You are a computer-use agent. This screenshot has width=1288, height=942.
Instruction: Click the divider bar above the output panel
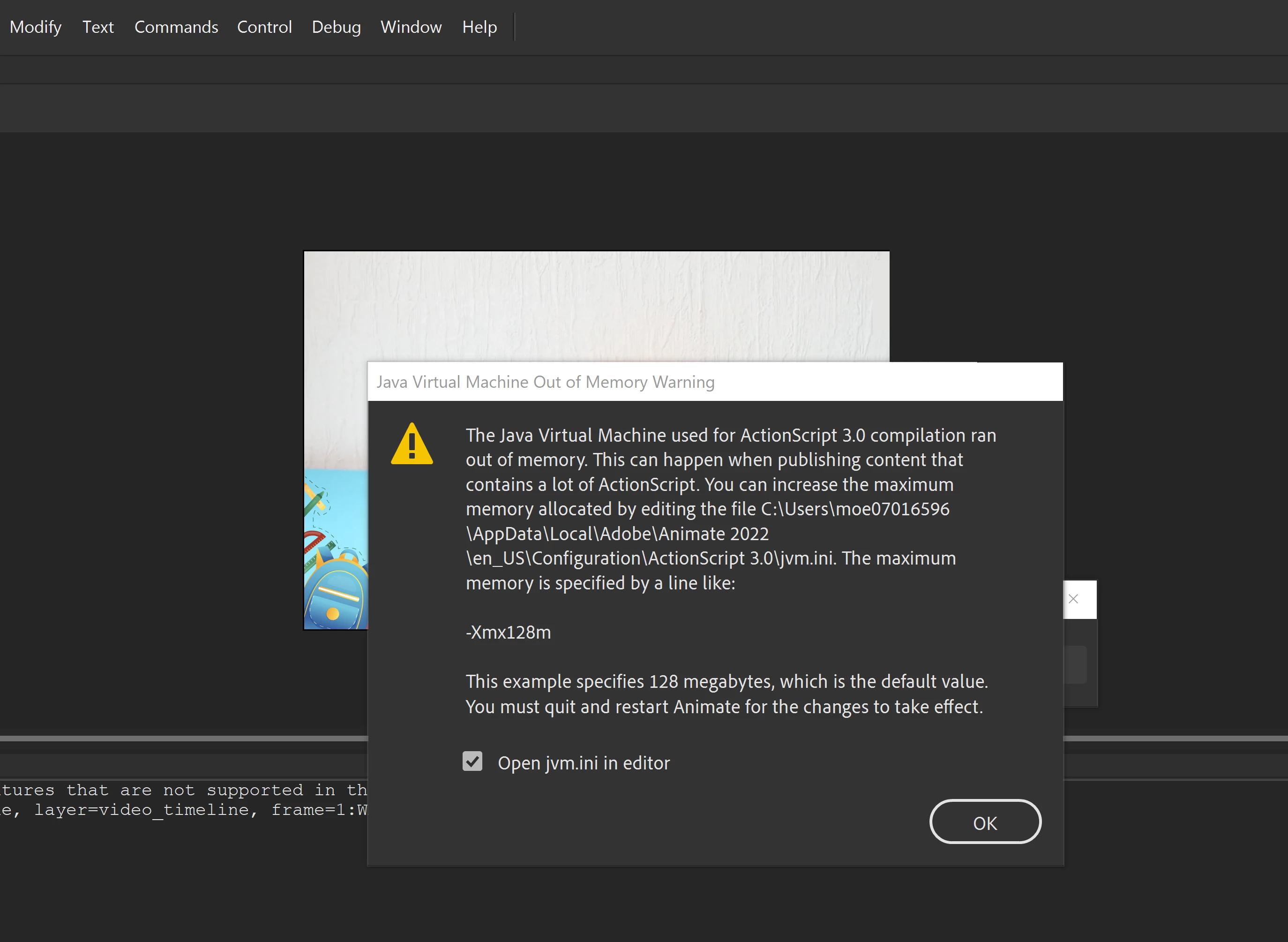(182, 739)
